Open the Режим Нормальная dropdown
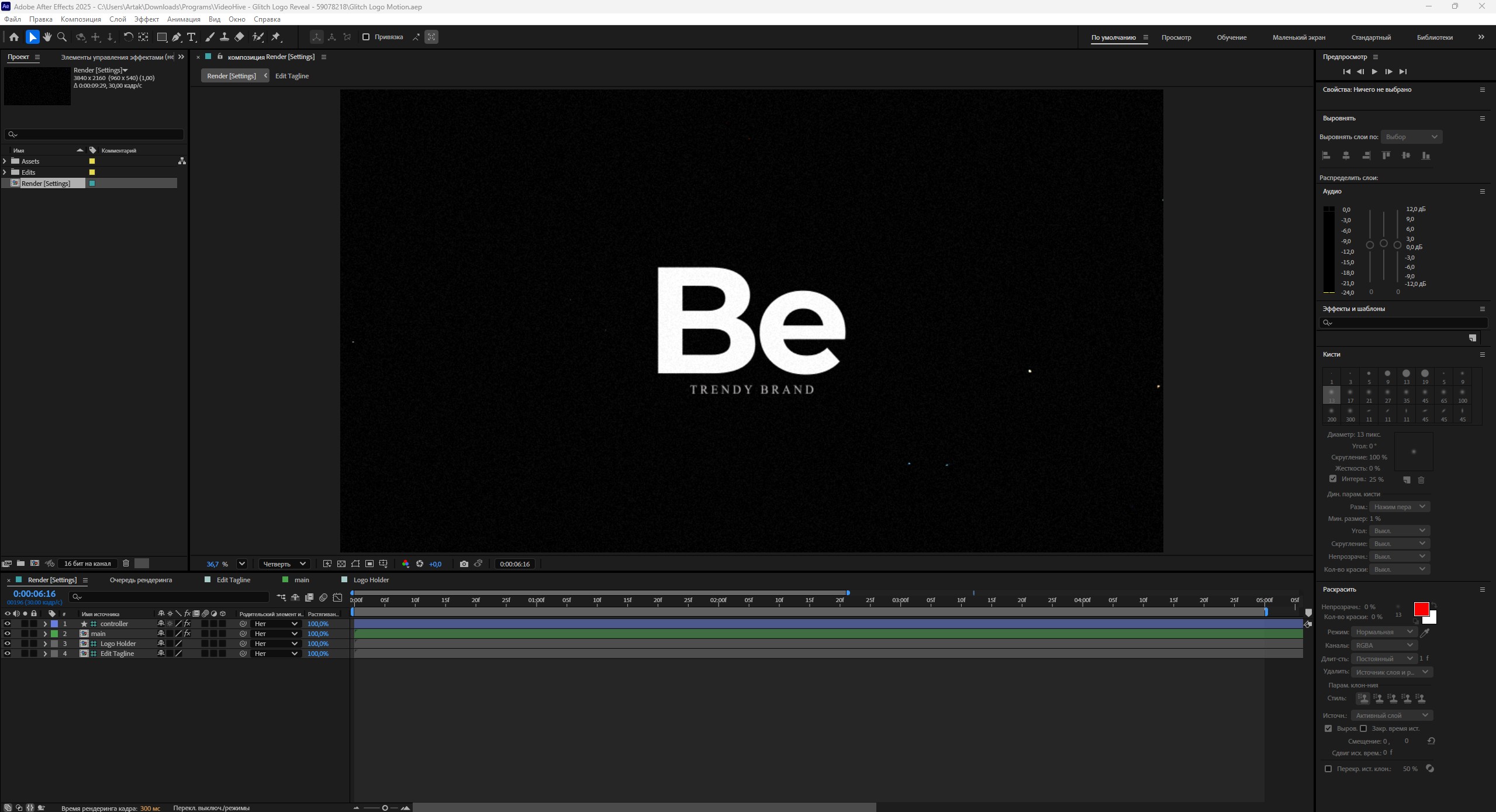This screenshot has height=812, width=1496. pos(1383,632)
